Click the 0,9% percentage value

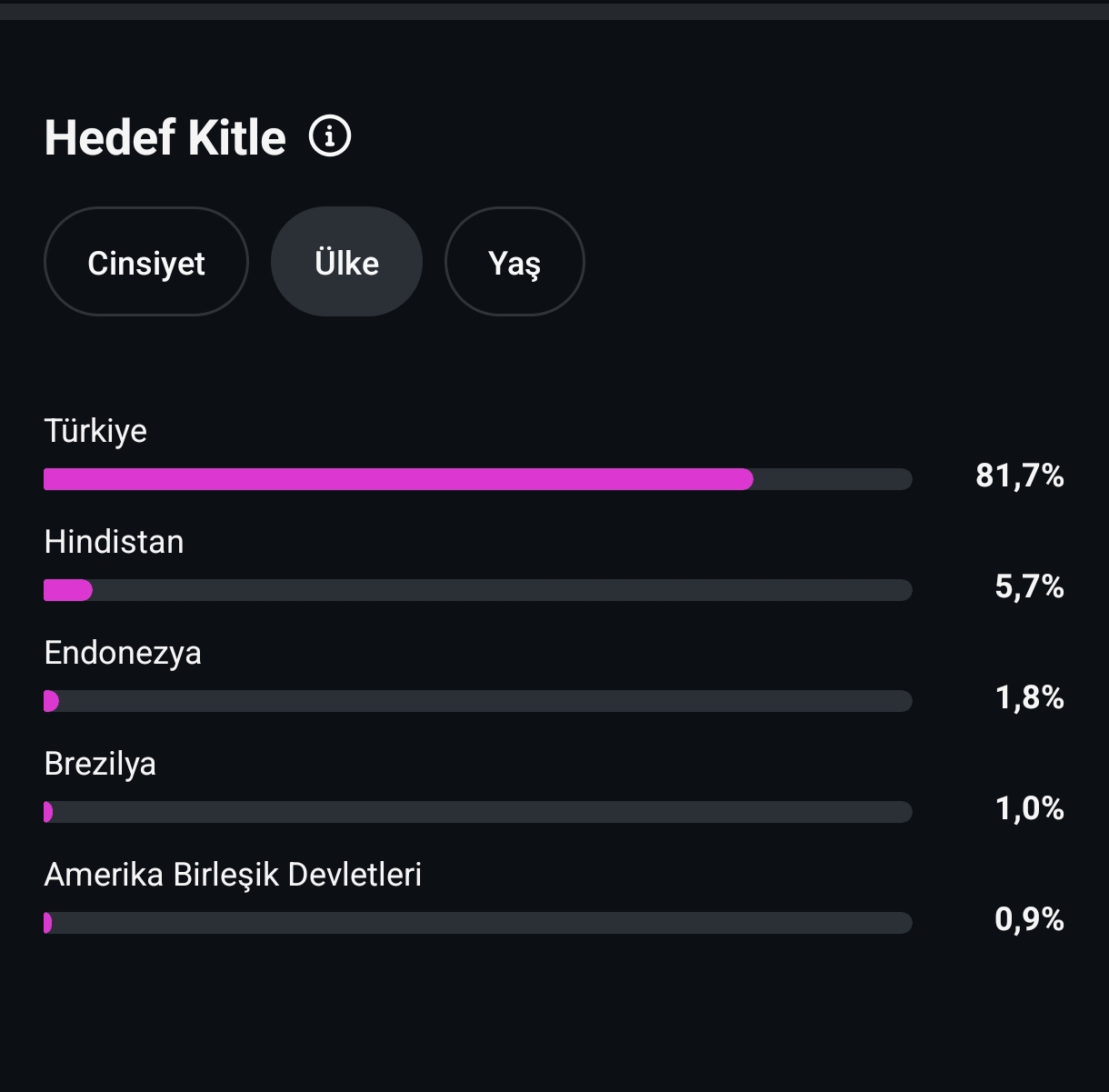coord(1030,919)
